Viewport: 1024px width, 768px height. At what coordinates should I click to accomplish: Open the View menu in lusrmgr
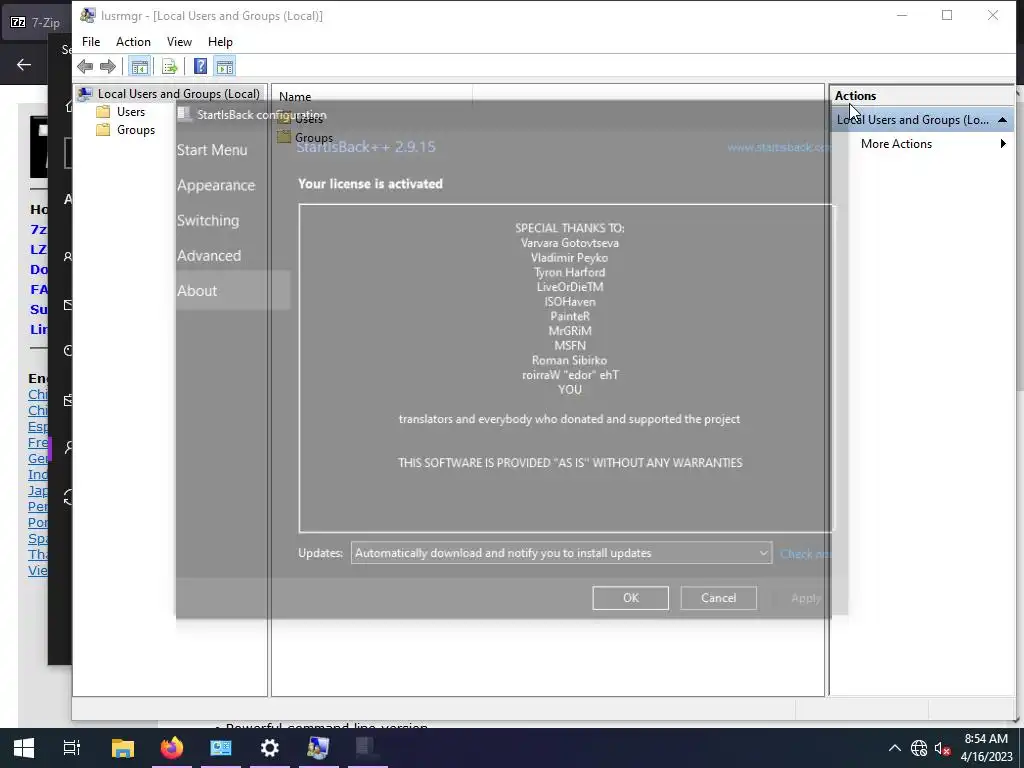pyautogui.click(x=179, y=42)
